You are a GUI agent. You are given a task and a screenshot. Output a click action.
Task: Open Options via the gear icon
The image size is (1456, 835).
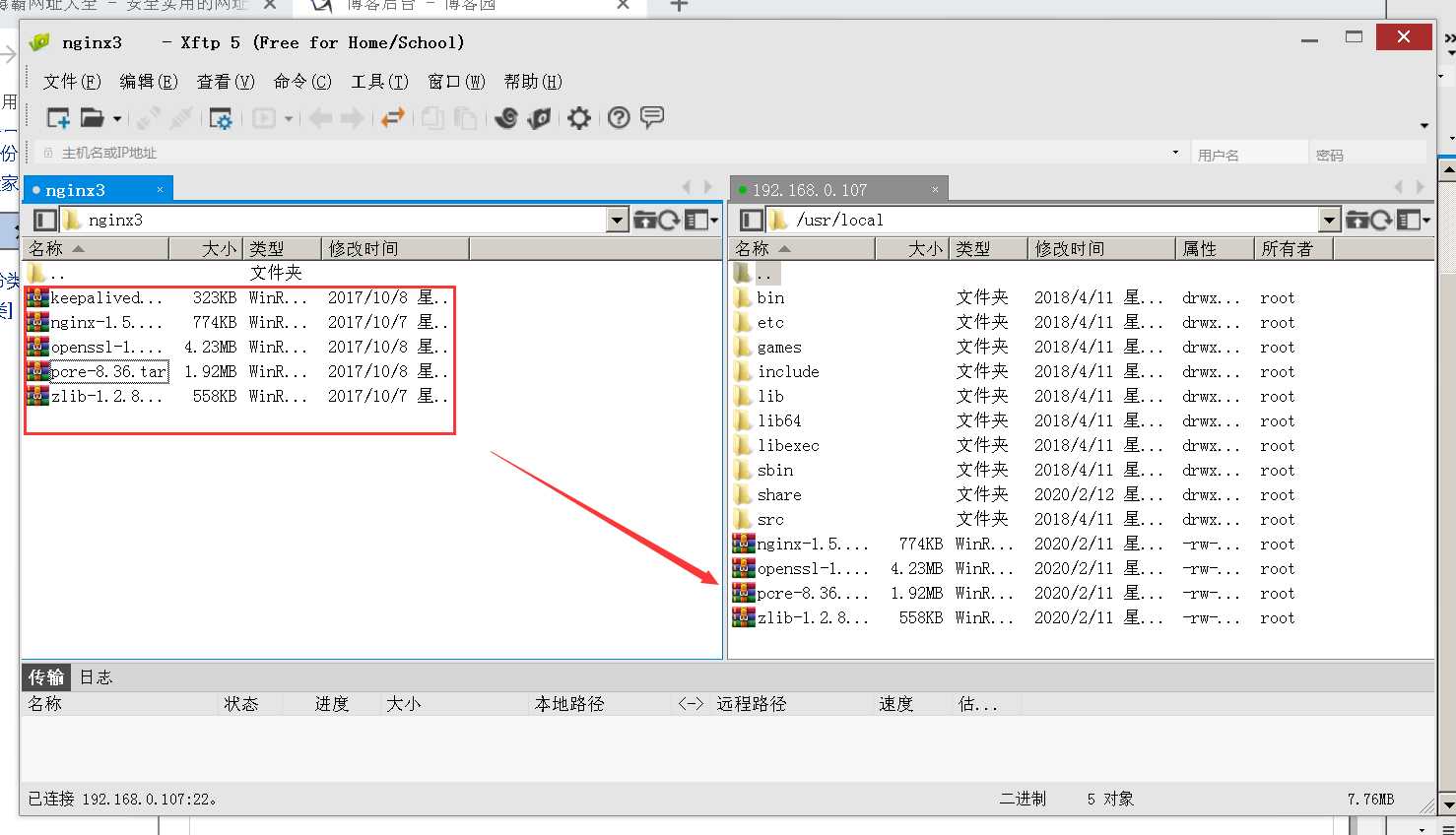(x=579, y=118)
